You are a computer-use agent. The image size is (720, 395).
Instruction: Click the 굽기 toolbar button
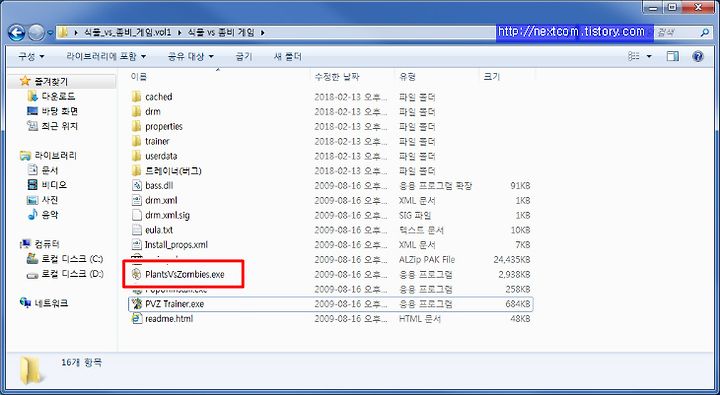[x=244, y=56]
